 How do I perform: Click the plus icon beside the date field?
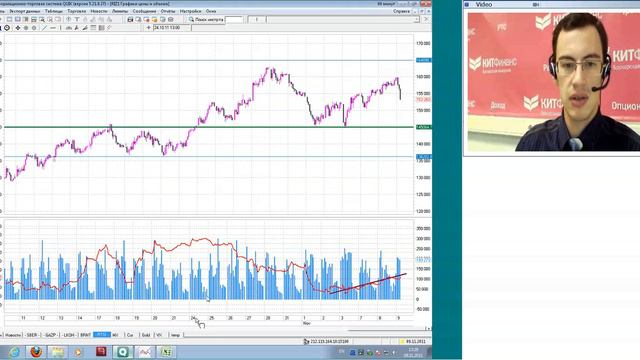[x=149, y=28]
